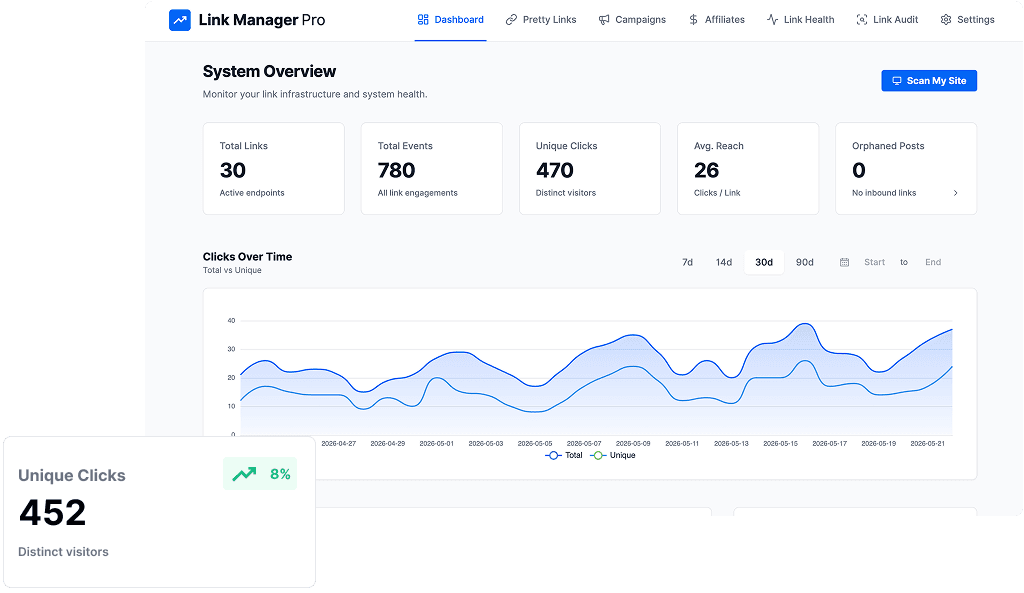1024x593 pixels.
Task: Click the monitor icon in Scan My Site
Action: [x=897, y=81]
